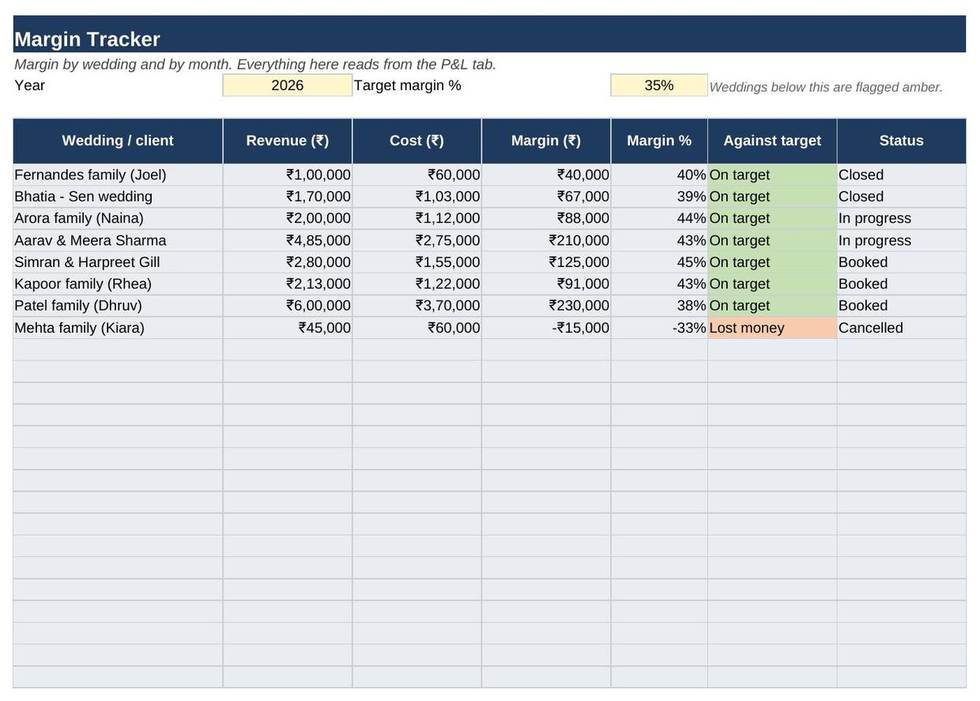Select margin percent cell 40%

659,175
